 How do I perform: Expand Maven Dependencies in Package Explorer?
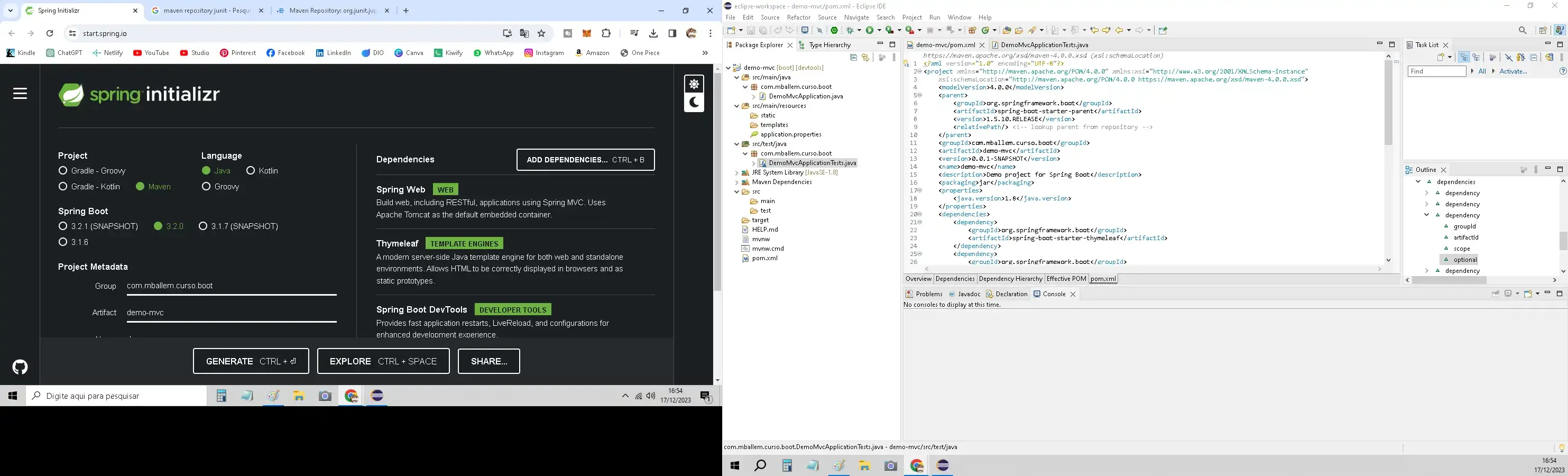[736, 182]
